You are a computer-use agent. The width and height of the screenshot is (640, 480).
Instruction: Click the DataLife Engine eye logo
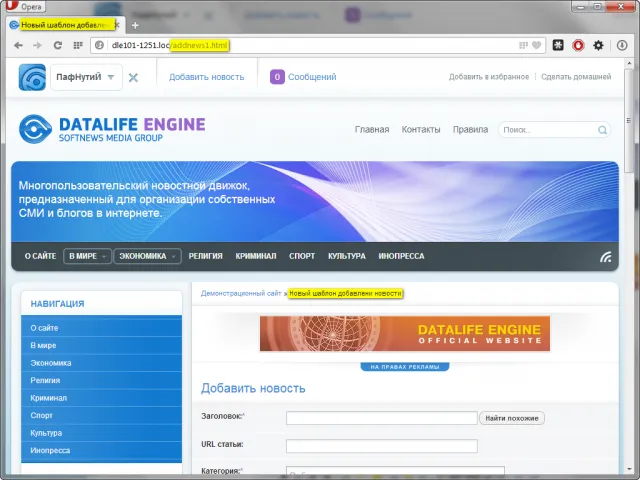pos(35,129)
